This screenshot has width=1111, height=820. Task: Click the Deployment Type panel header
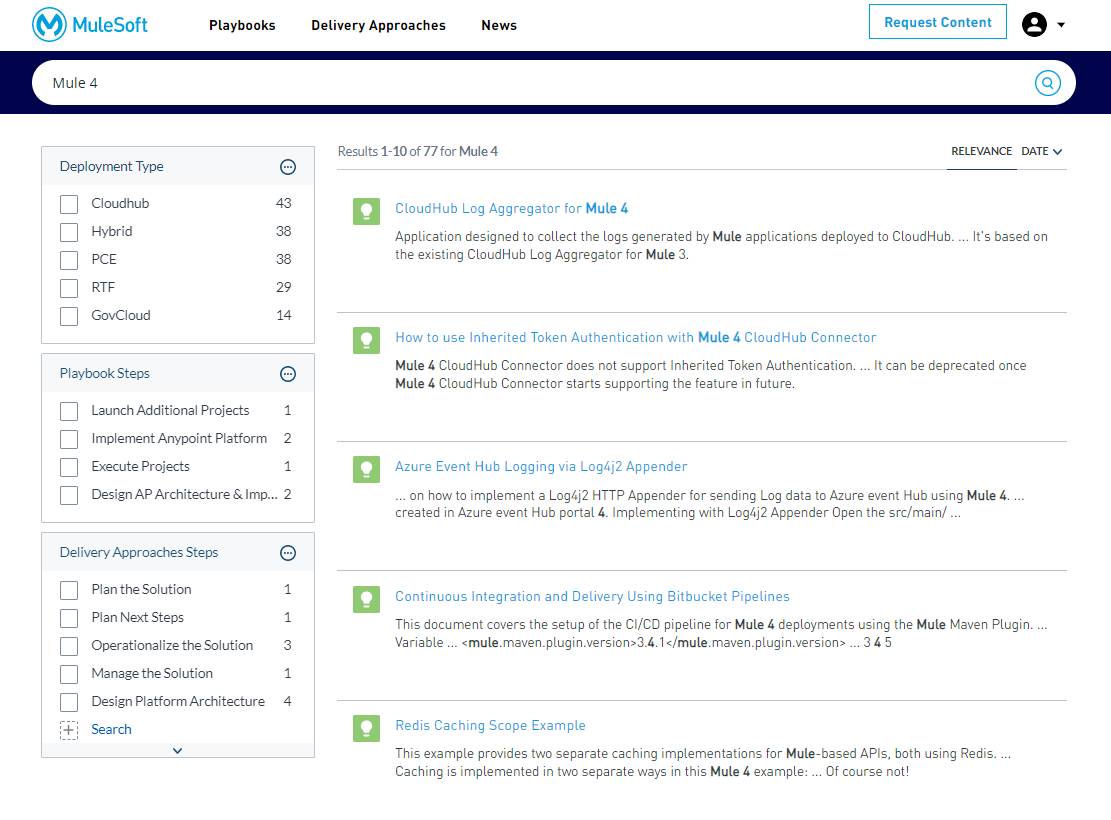pyautogui.click(x=178, y=167)
